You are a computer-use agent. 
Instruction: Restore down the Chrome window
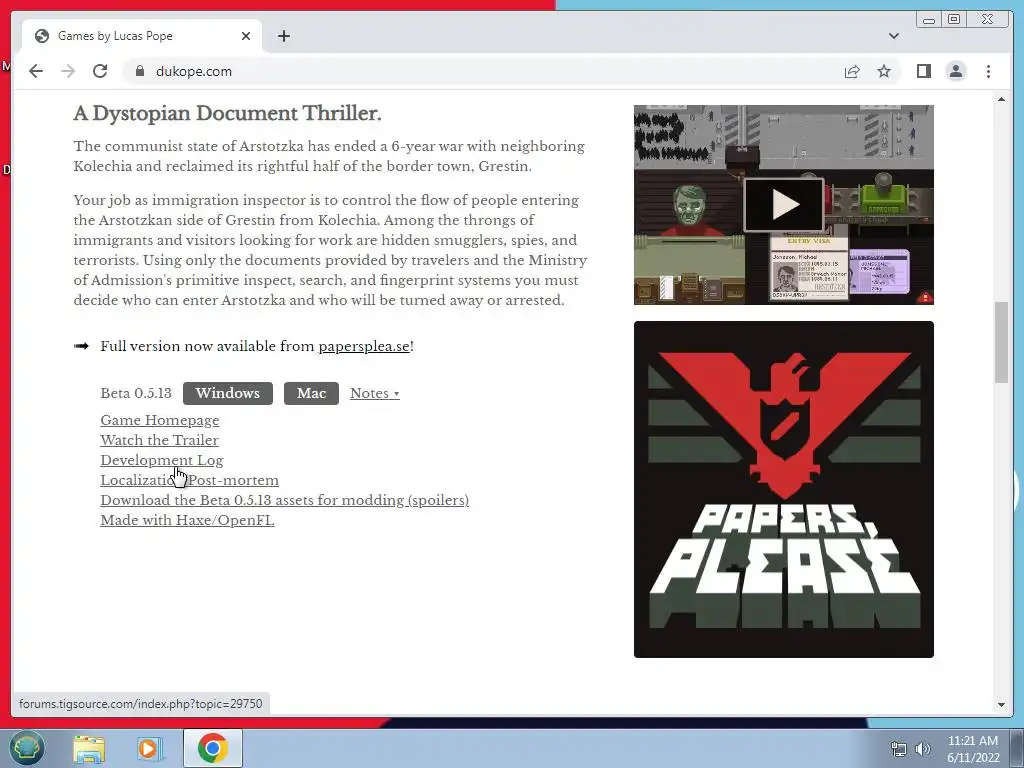click(954, 20)
